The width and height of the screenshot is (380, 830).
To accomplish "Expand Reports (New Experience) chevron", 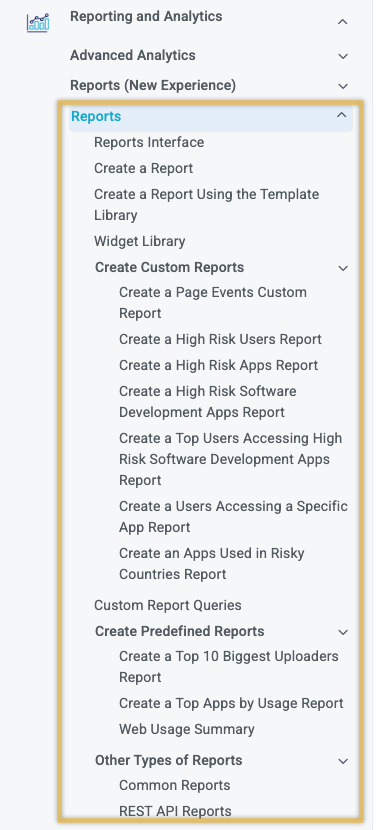I will click(343, 86).
